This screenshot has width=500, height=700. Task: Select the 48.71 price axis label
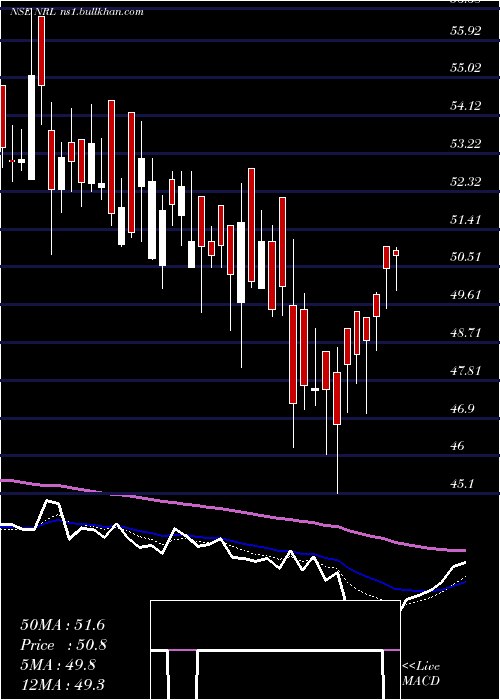pyautogui.click(x=466, y=333)
